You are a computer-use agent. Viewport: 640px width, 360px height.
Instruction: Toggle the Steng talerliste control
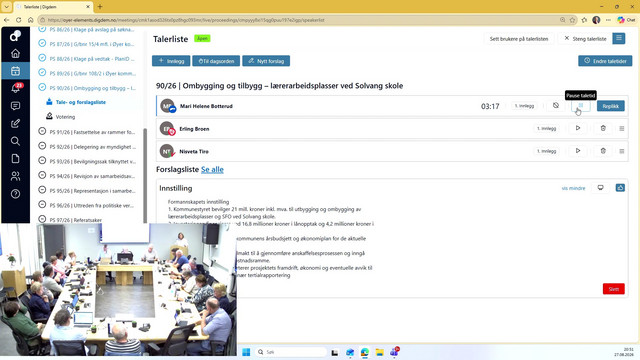click(x=585, y=39)
